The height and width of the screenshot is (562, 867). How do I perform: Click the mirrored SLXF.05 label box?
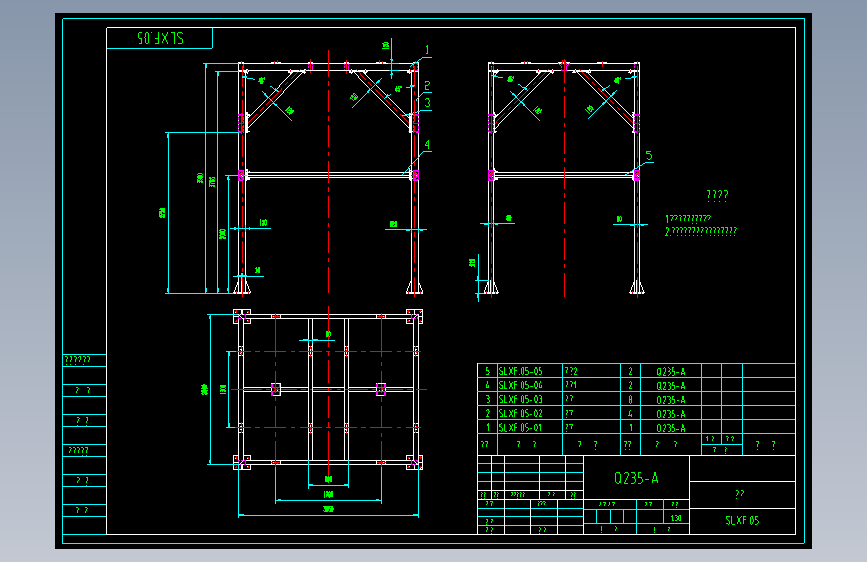tap(159, 38)
